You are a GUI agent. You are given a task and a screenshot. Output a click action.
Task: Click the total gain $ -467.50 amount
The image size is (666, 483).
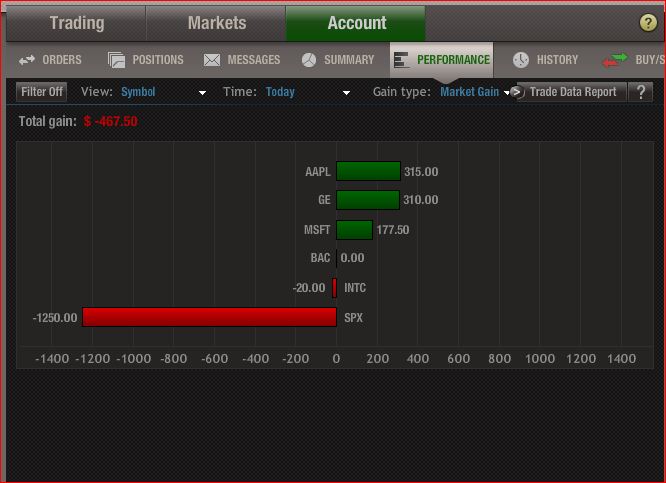click(x=110, y=121)
